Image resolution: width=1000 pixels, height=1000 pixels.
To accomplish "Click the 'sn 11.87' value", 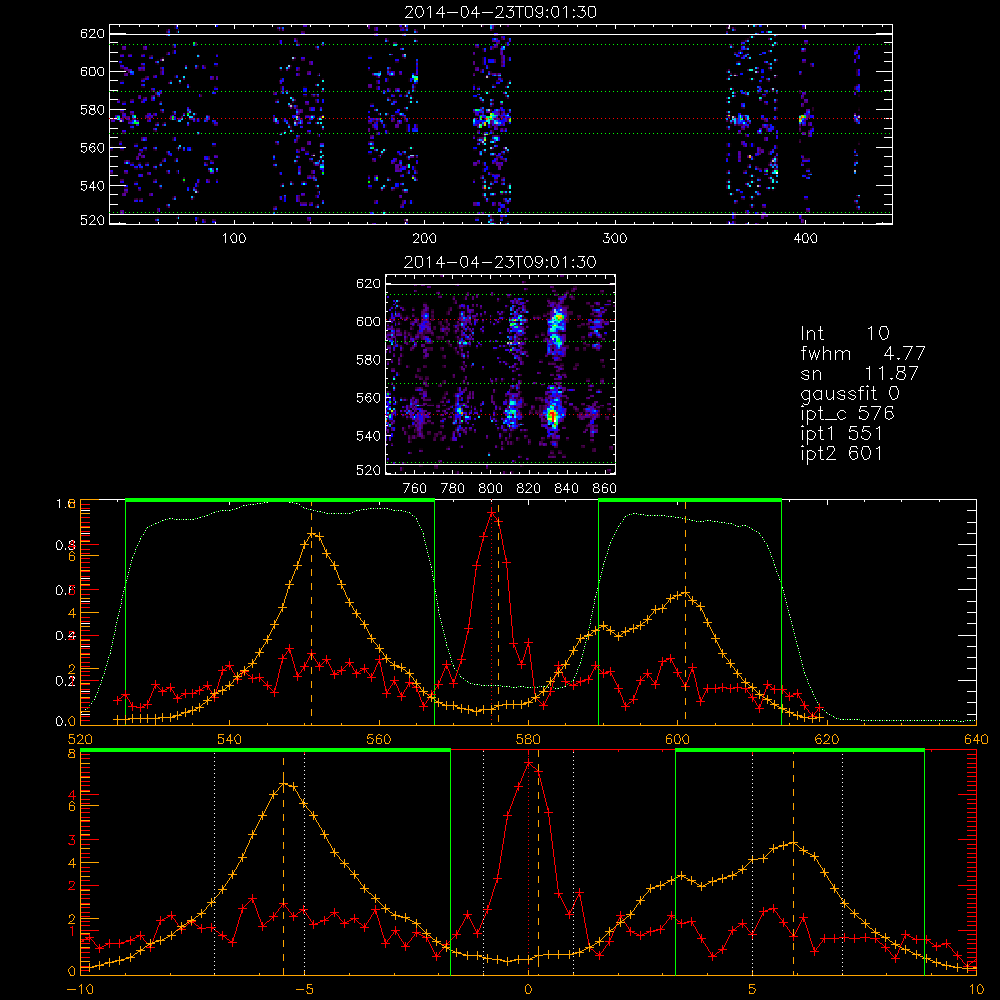I will click(x=859, y=373).
